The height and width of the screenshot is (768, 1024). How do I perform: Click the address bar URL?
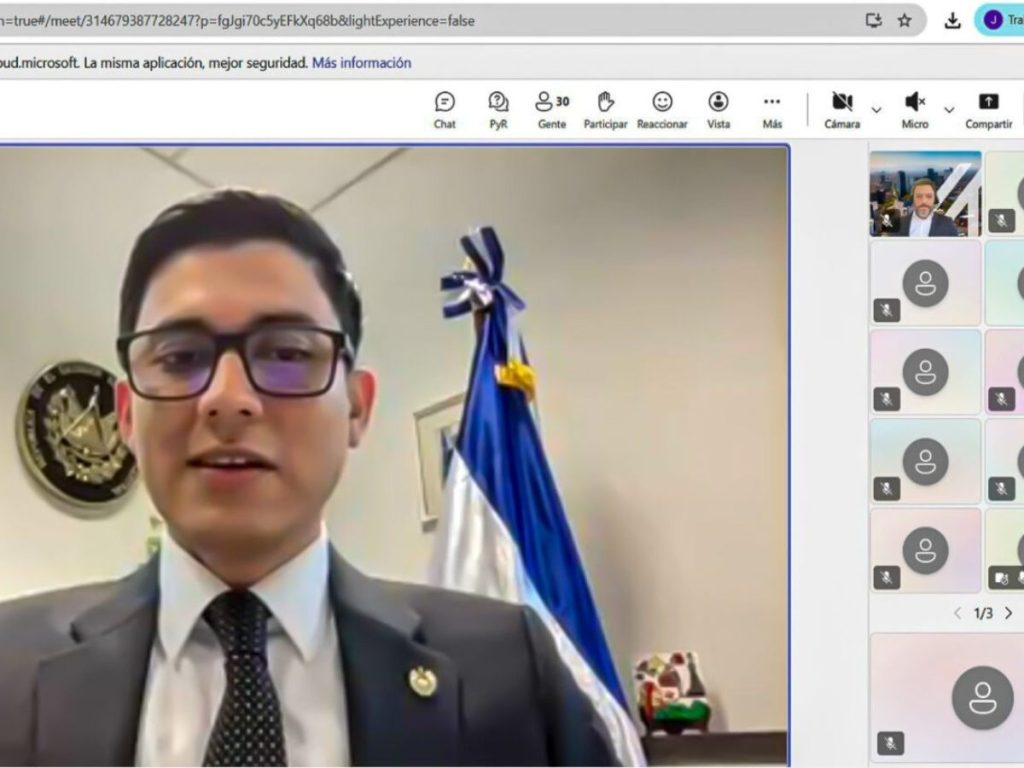pyautogui.click(x=237, y=21)
